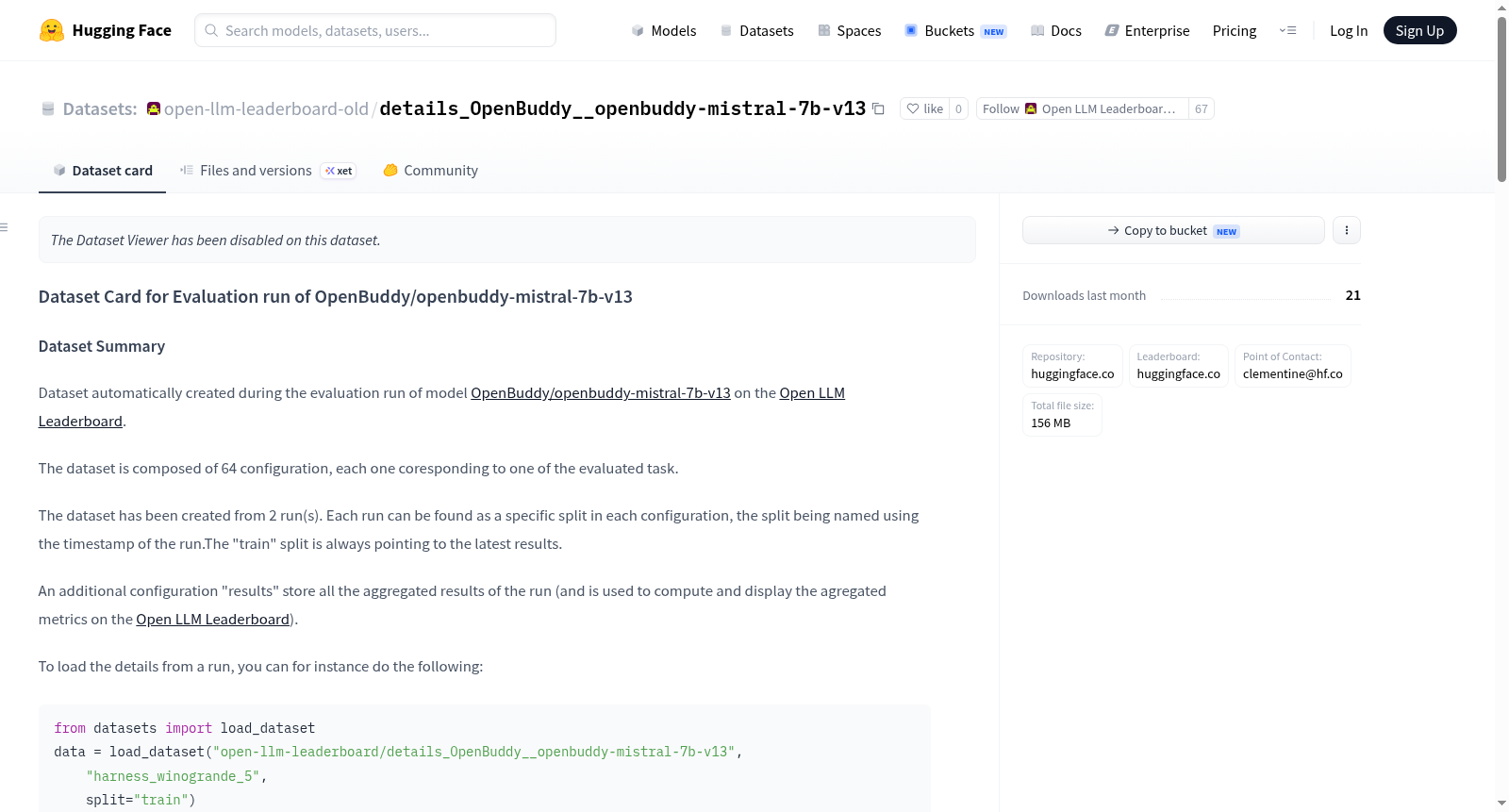Open the 67 followers count
This screenshot has height=812, width=1509.
1202,108
